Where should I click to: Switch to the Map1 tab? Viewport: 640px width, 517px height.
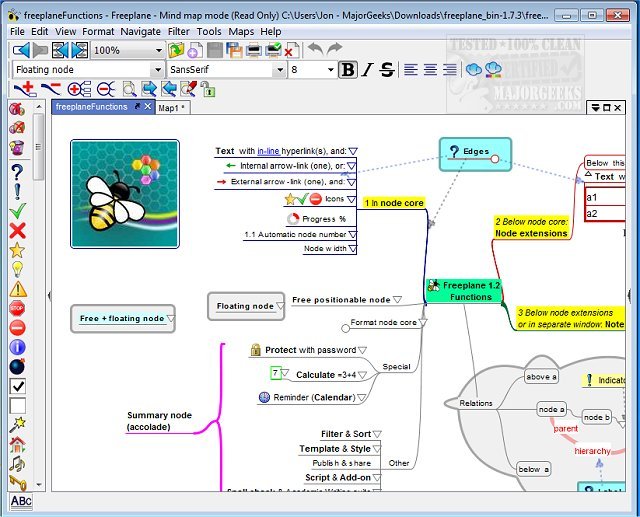click(171, 108)
